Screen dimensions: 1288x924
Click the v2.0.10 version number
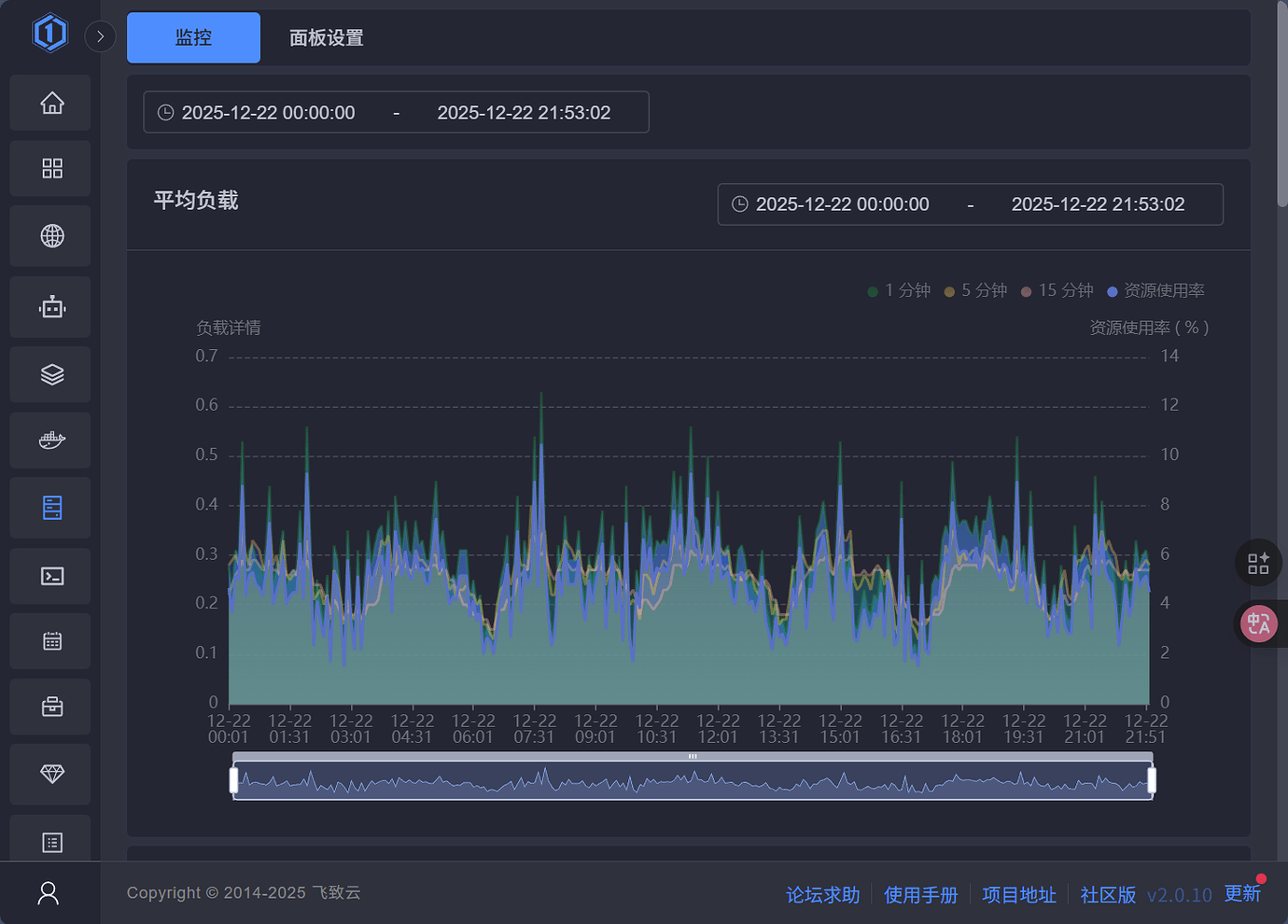point(1179,895)
